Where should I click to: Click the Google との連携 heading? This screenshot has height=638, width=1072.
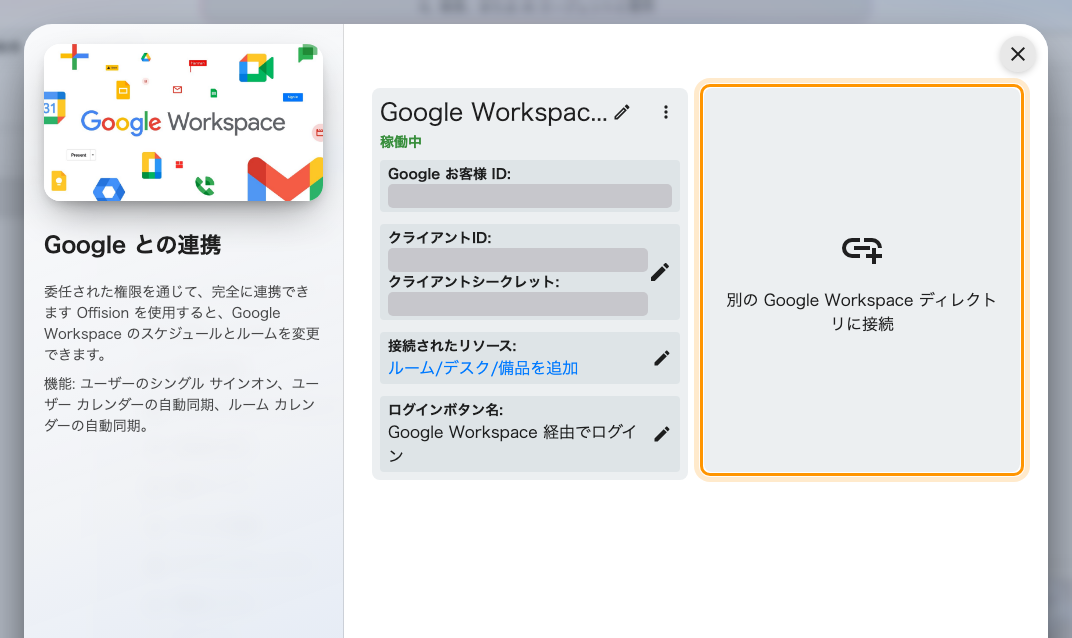pos(133,245)
